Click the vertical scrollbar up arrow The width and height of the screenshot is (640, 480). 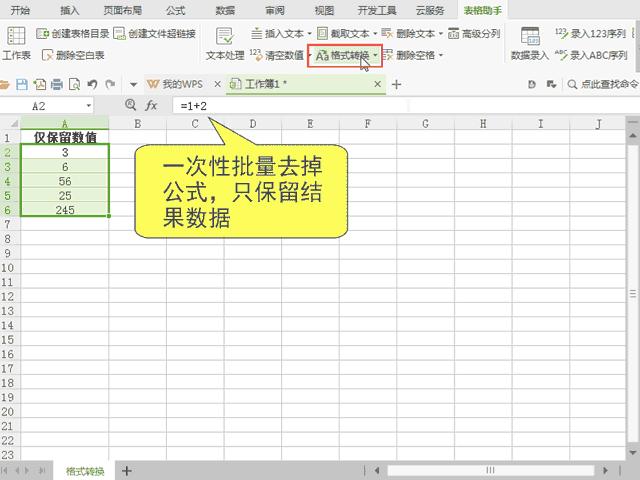tap(633, 135)
